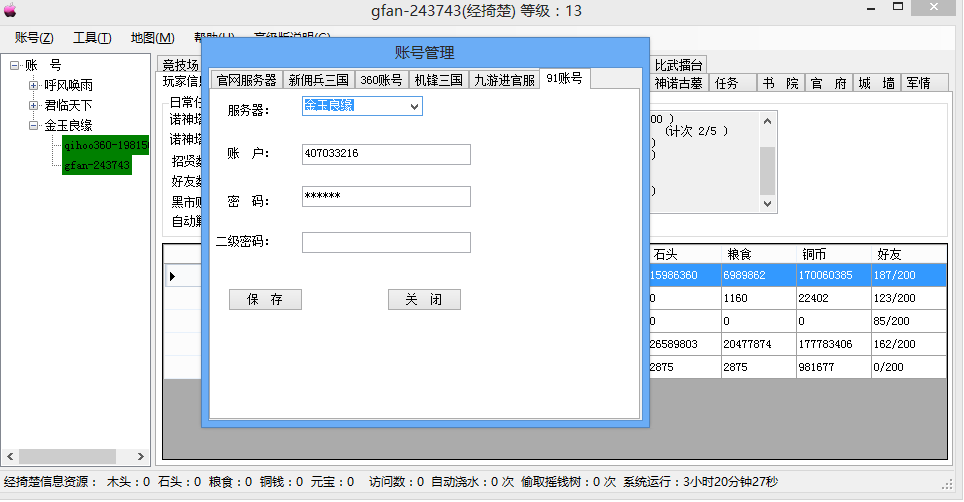
Task: Select the 官网服务器 tab
Action: click(x=246, y=80)
